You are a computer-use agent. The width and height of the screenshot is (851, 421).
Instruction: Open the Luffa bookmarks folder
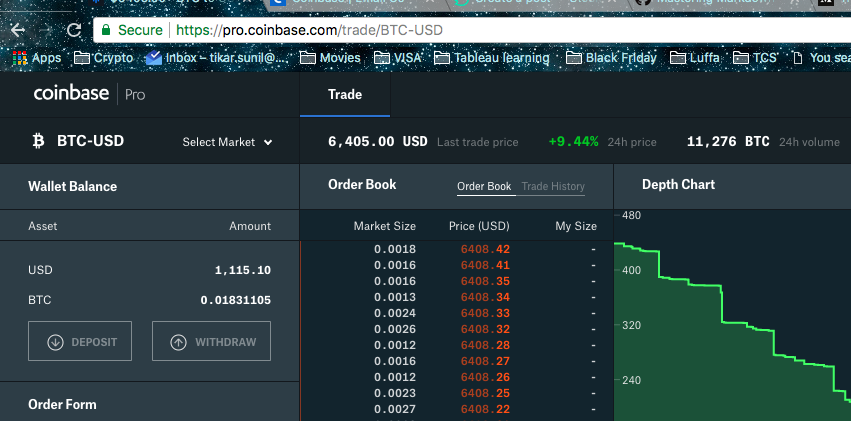[695, 58]
